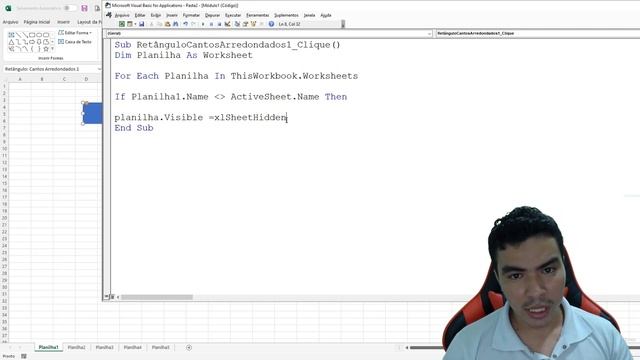
Task: Click the View Microsoft Excel icon in VBA toolbar
Action: point(122,24)
